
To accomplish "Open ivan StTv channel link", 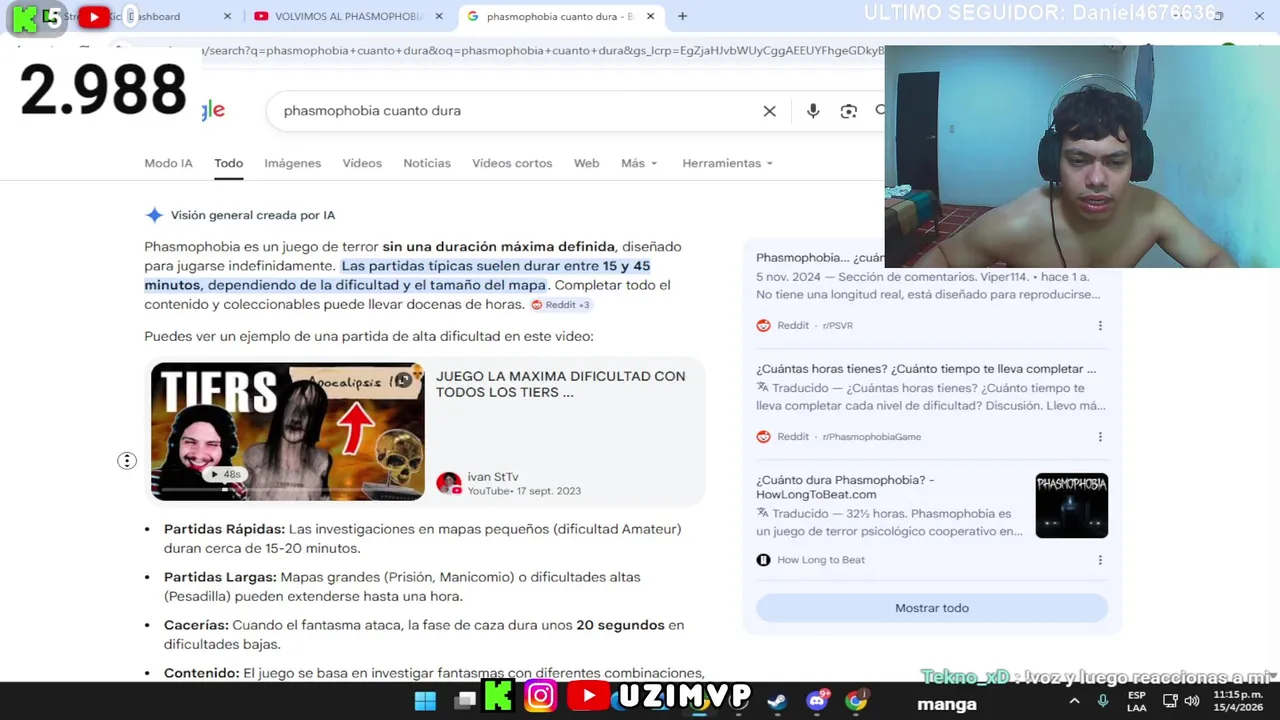I will point(493,477).
